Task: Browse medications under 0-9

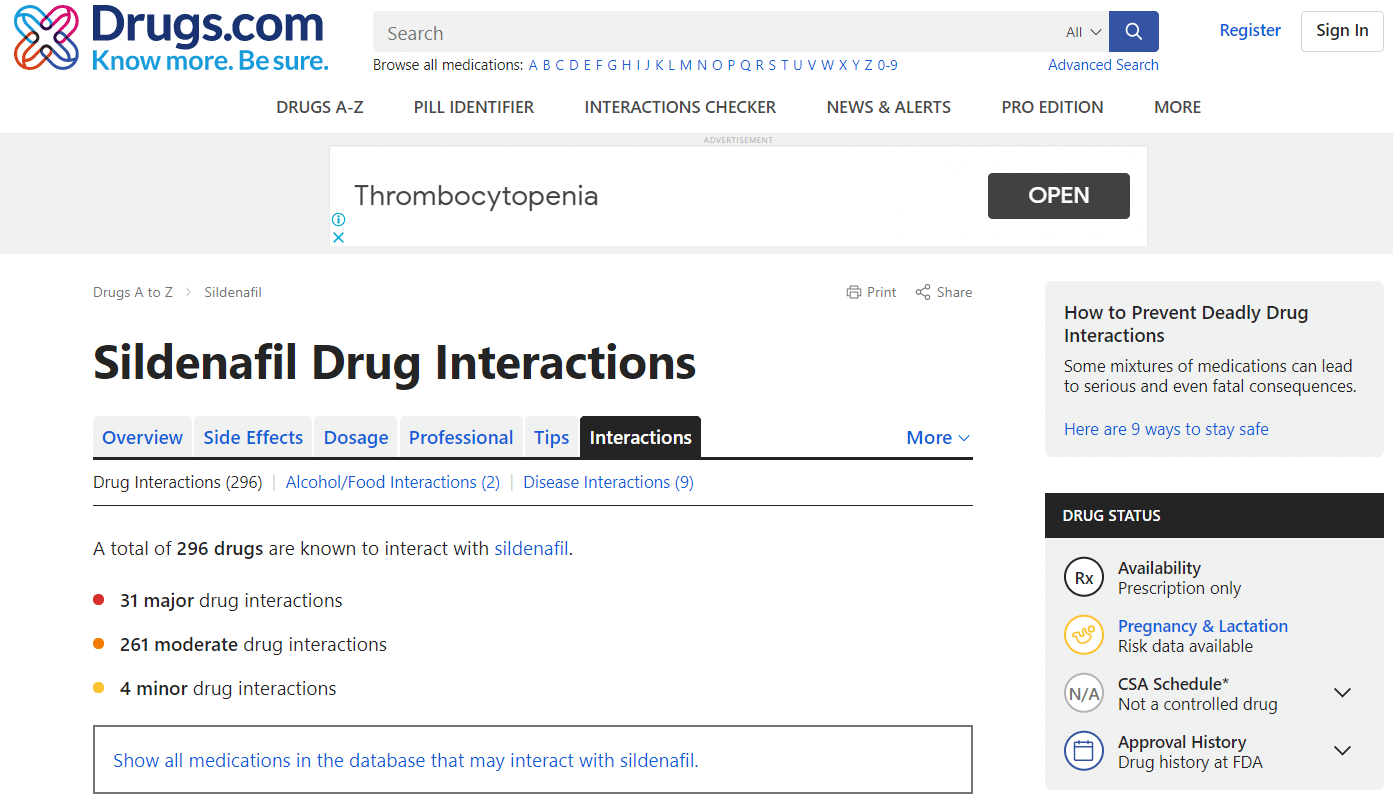Action: [x=888, y=65]
